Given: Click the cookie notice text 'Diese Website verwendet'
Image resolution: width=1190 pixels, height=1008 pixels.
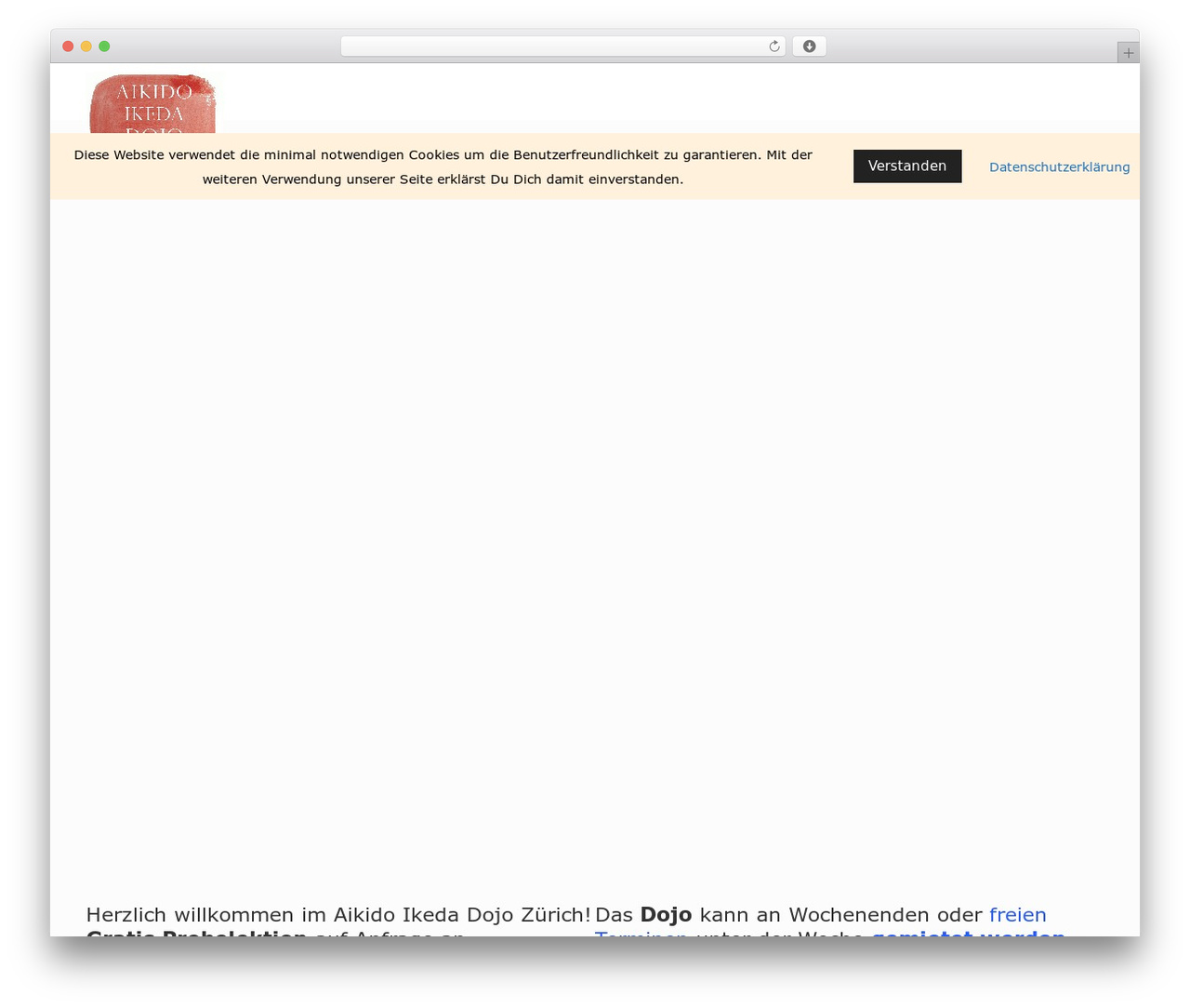Looking at the screenshot, I should (154, 155).
